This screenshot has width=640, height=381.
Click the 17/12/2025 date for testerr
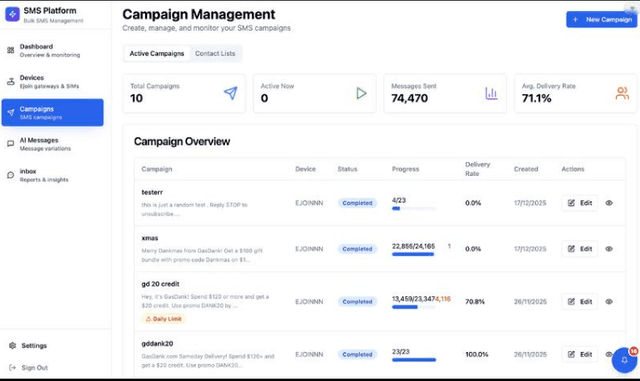pos(530,203)
